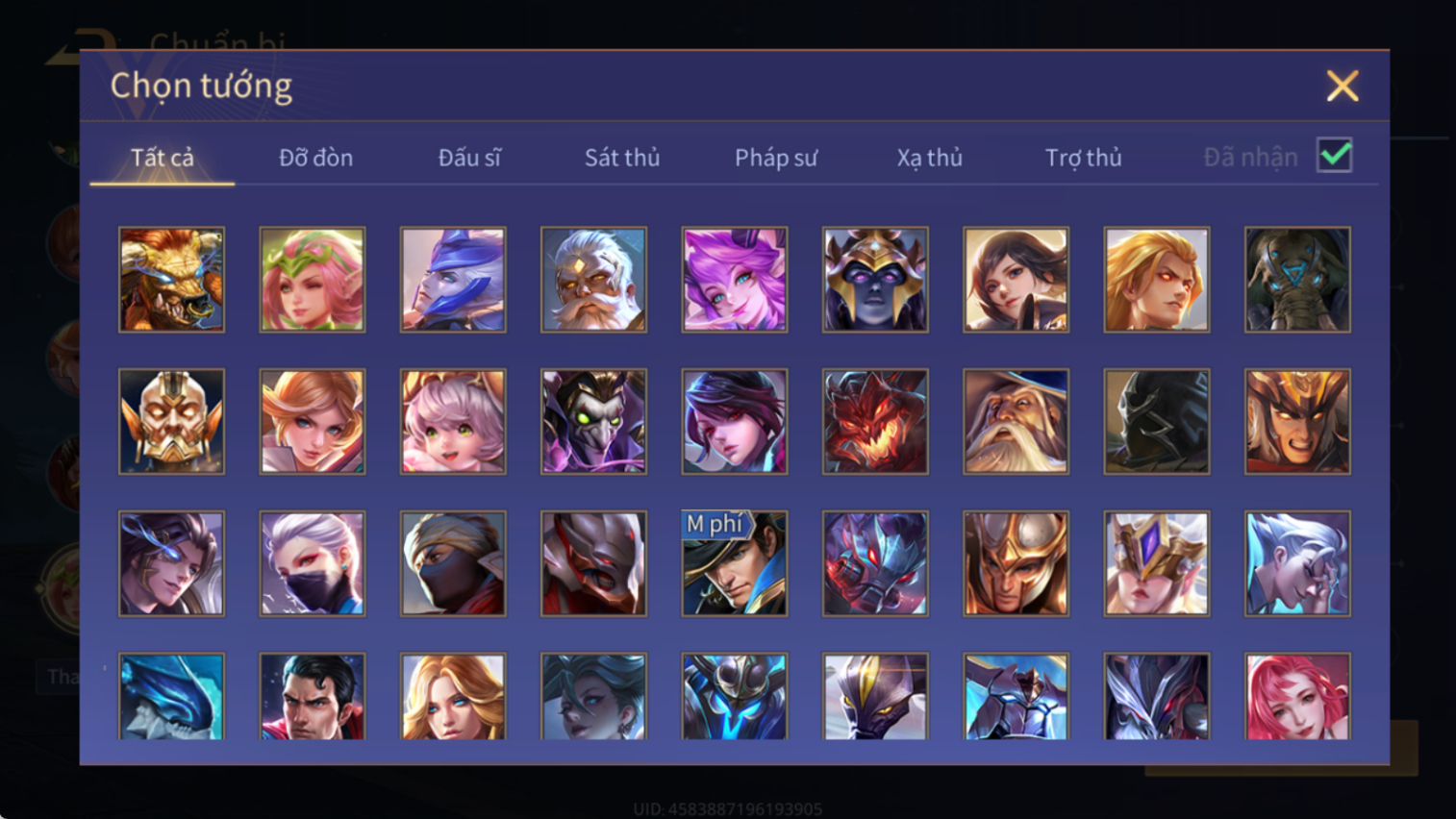Choose the hero with 'M phí' badge
This screenshot has height=819, width=1456.
coord(735,563)
